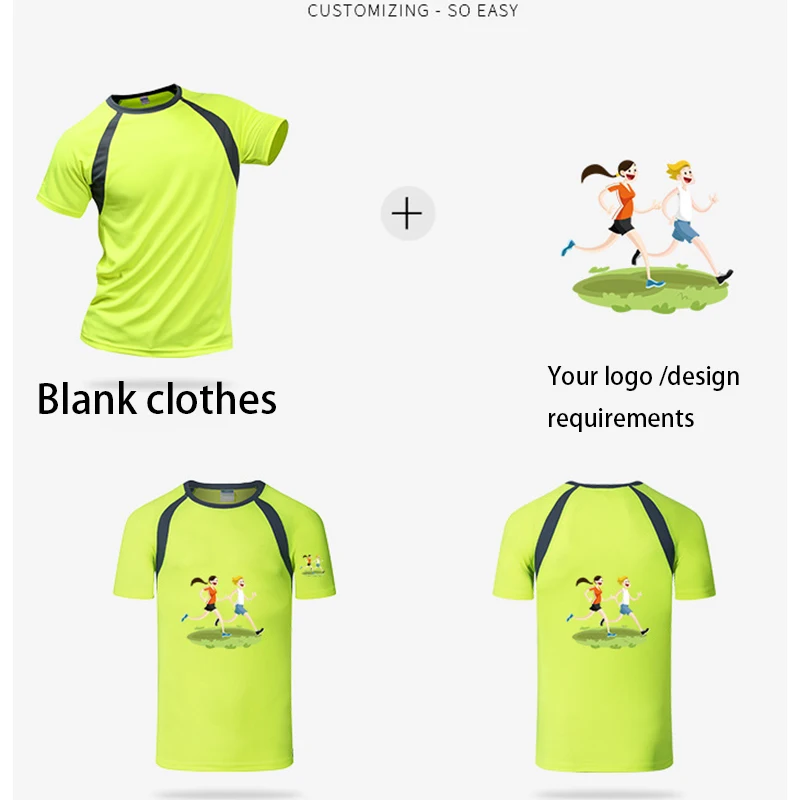Click the small sleeve logo print
This screenshot has width=800, height=800.
(x=312, y=565)
